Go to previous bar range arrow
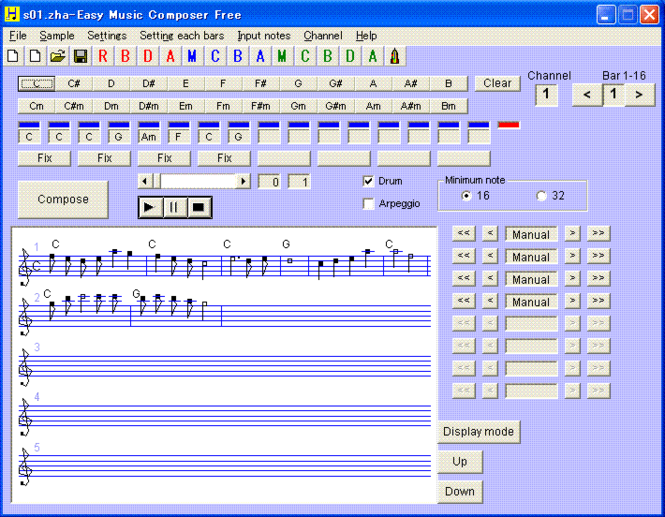Image resolution: width=665 pixels, height=517 pixels. [x=587, y=95]
